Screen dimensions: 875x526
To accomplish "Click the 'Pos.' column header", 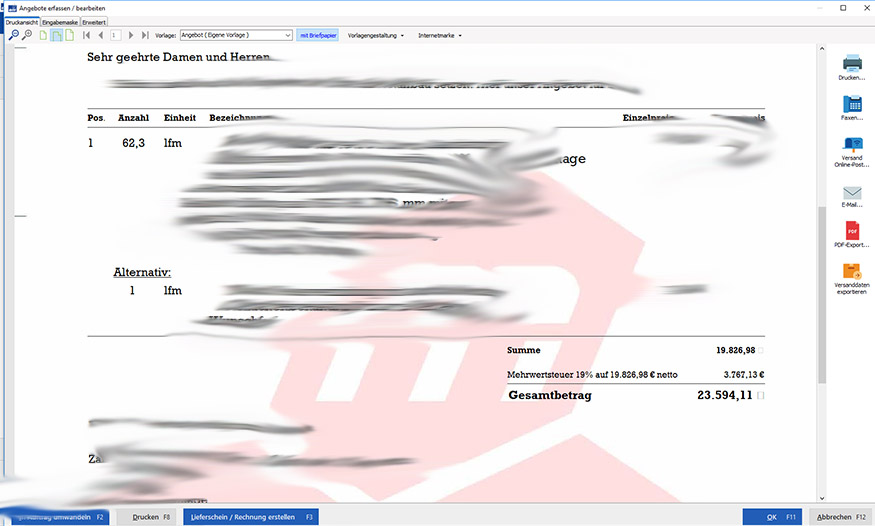I will point(96,118).
